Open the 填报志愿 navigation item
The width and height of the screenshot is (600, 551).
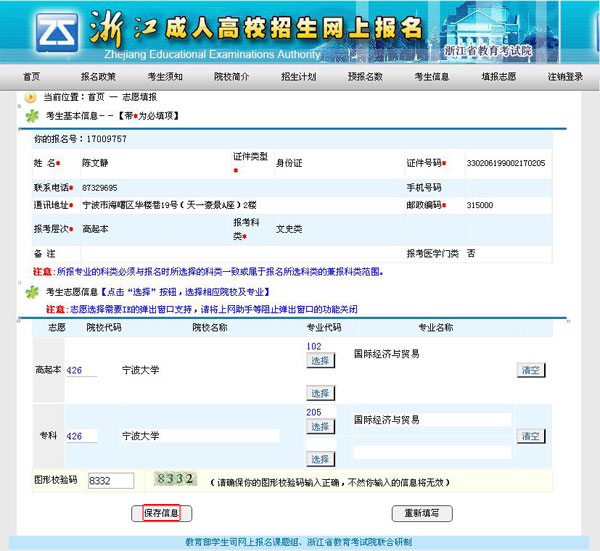tap(498, 76)
